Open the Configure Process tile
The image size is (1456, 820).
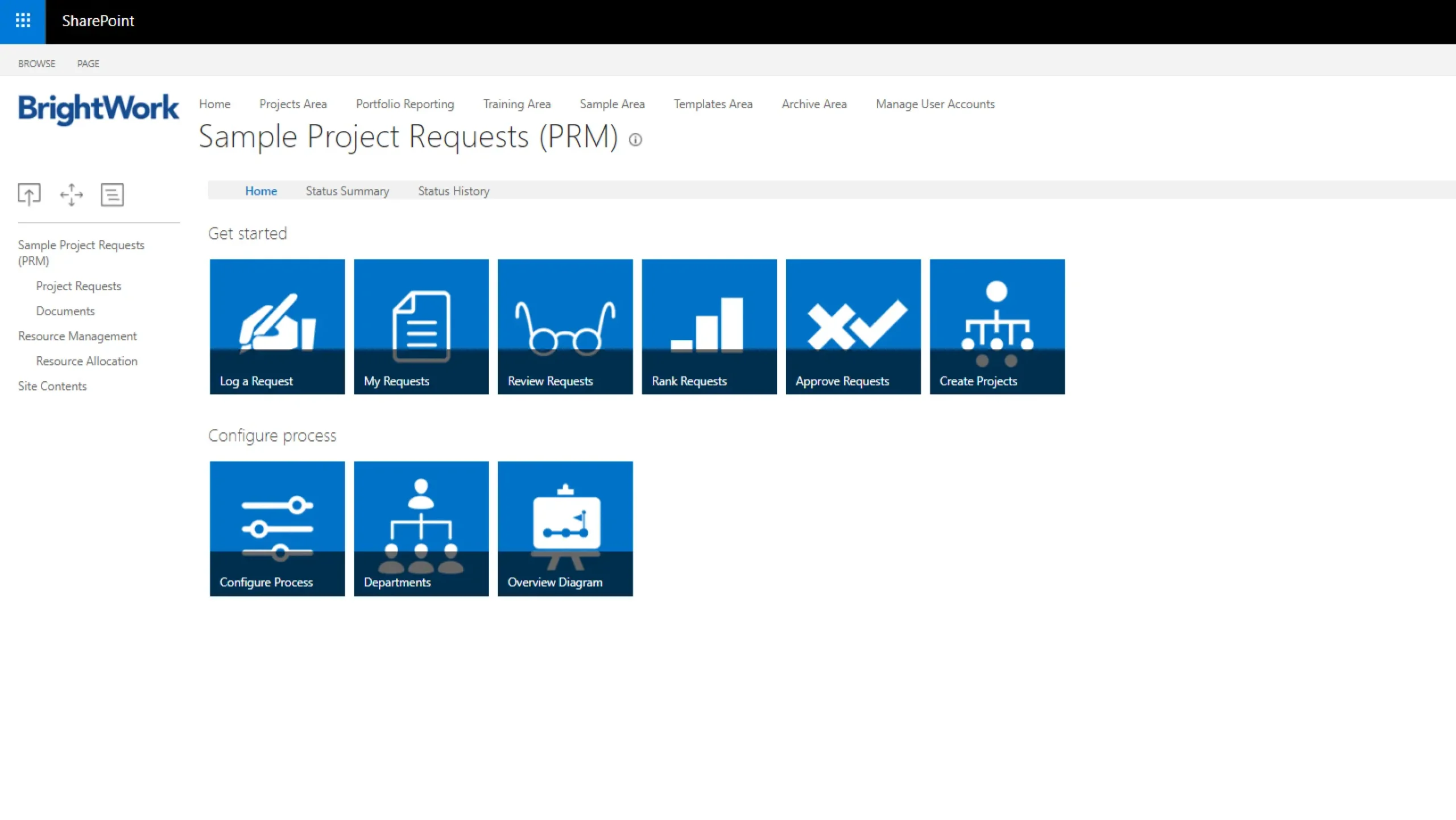[277, 529]
